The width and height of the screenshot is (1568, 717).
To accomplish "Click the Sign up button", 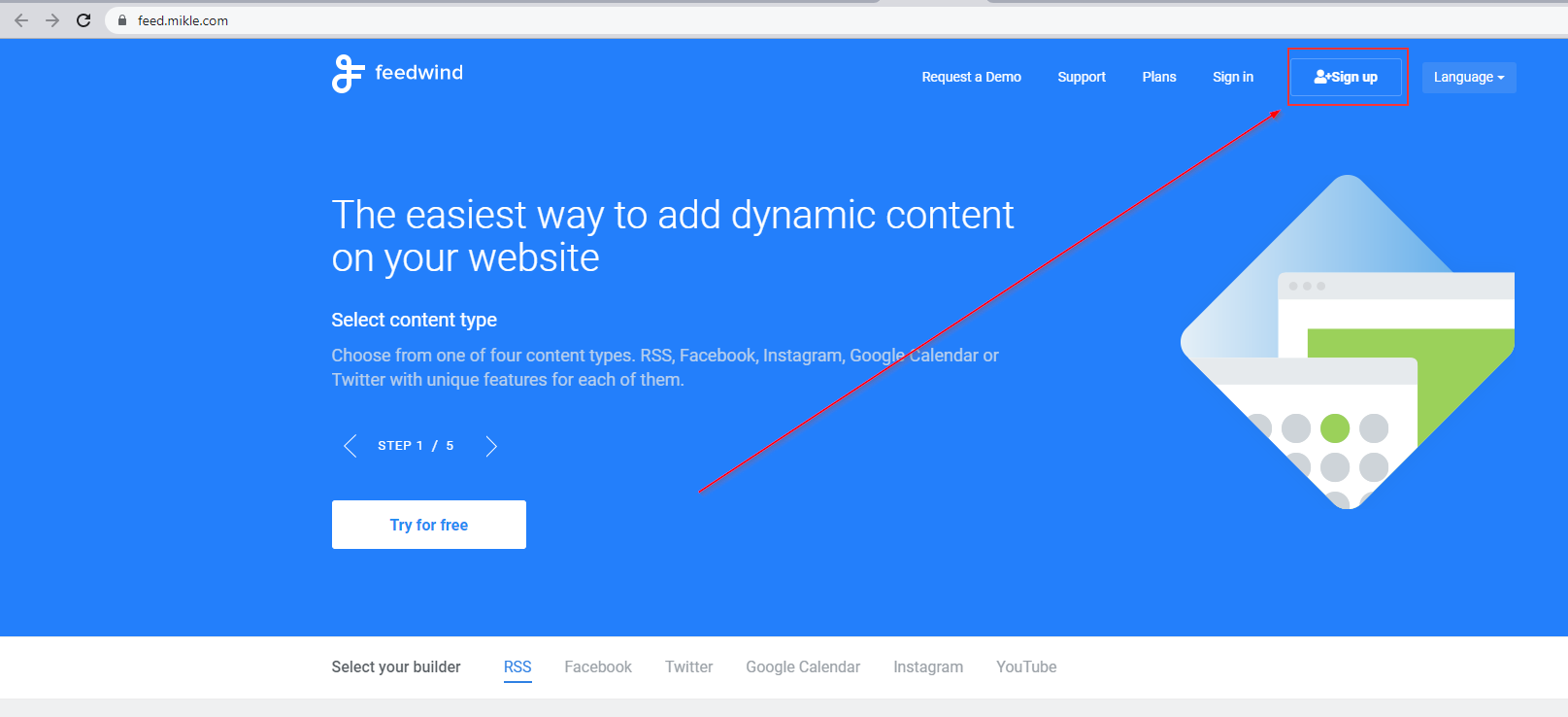I will [1346, 77].
